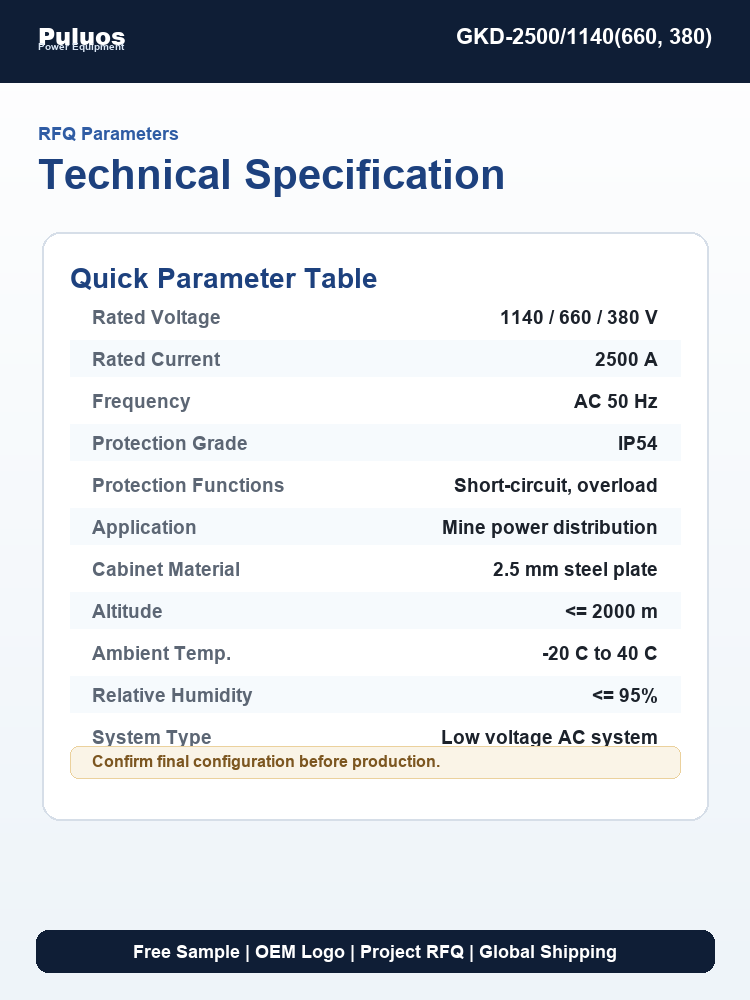Viewport: 750px width, 1000px height.
Task: Click Global Shipping in the footer bar
Action: (548, 952)
